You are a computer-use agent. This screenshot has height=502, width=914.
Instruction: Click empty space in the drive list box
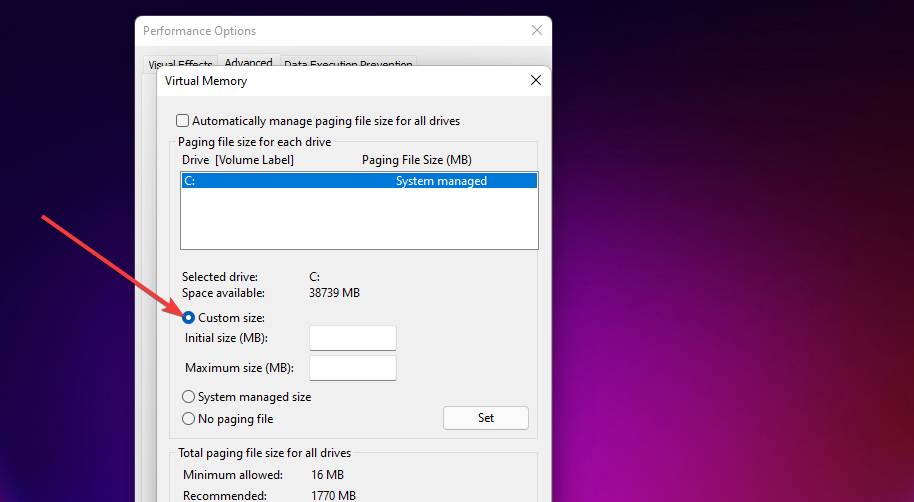[x=358, y=220]
